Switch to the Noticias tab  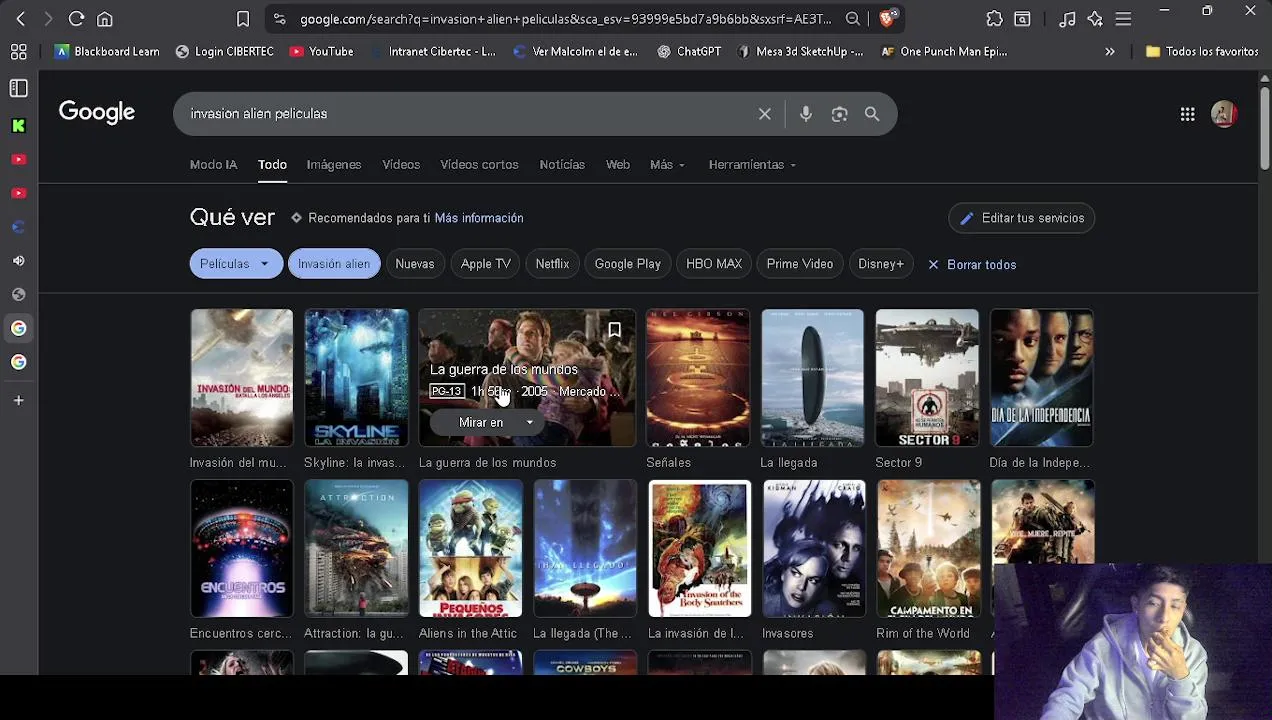(562, 165)
